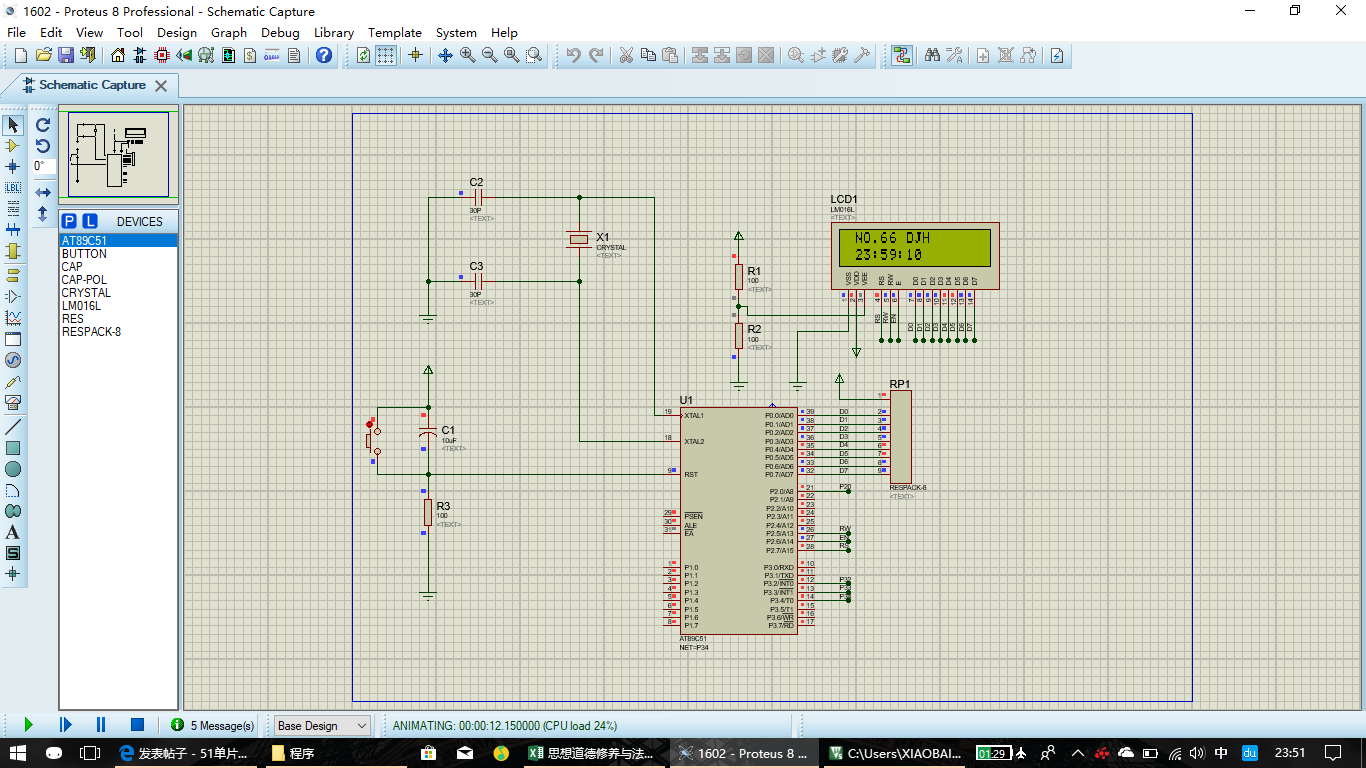
Task: Select the Selection Mode arrow tool
Action: 13,125
